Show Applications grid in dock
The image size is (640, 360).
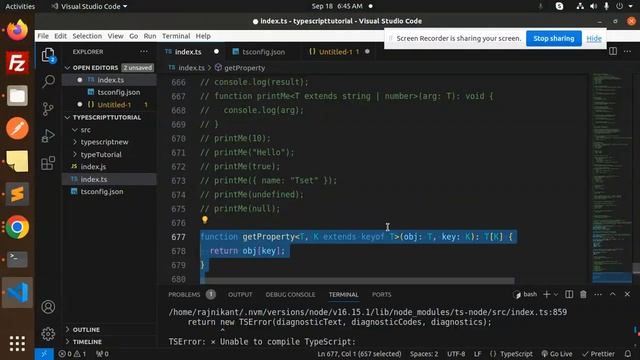[17, 343]
